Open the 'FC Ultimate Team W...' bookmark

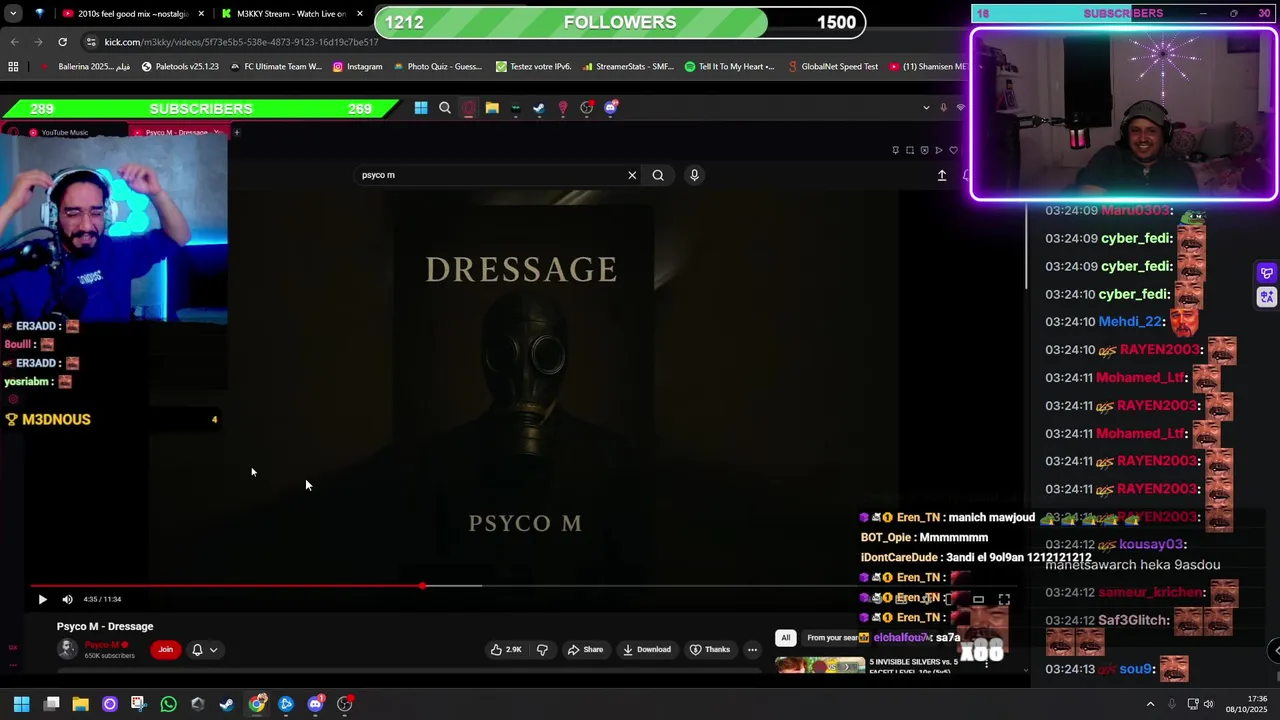(x=275, y=67)
